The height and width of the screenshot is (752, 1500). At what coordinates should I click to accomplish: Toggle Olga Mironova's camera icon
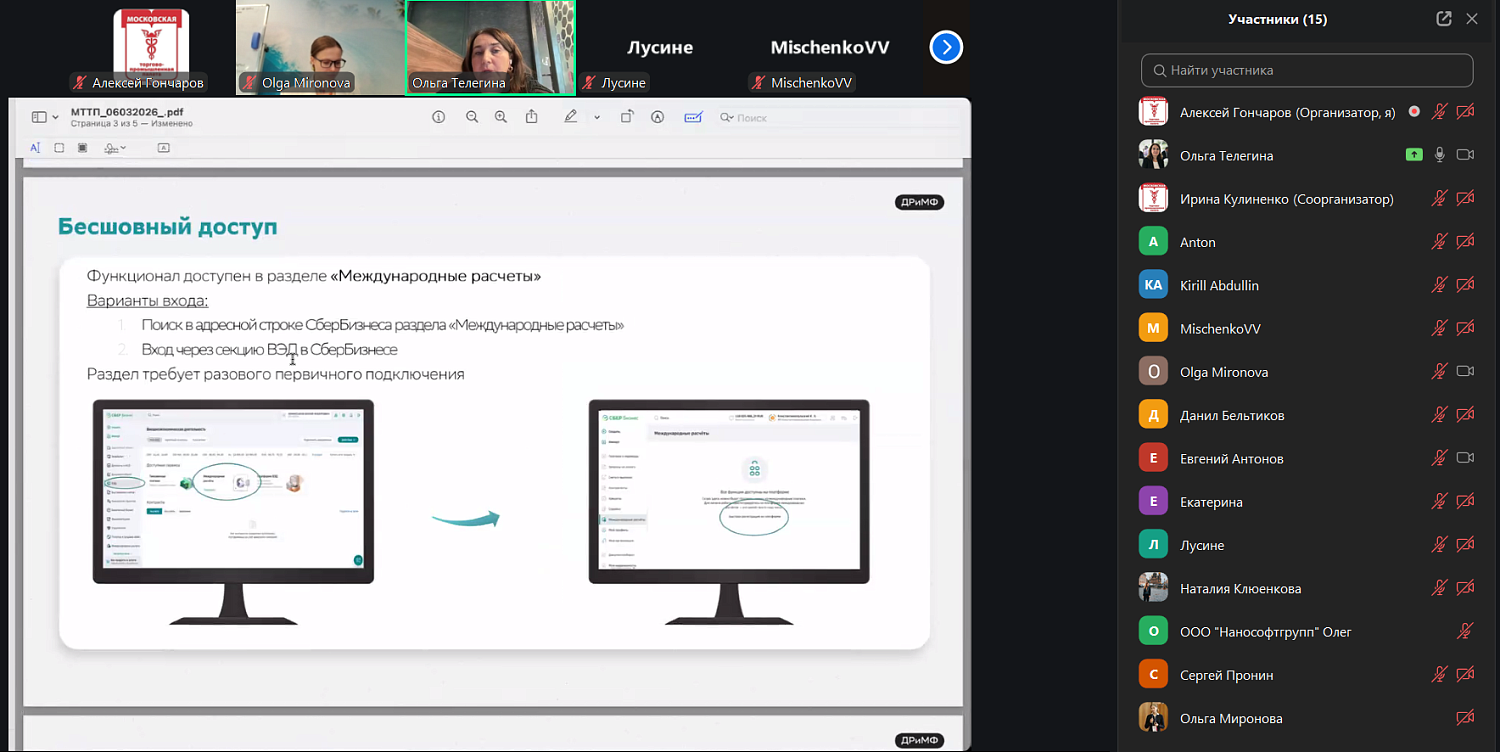pyautogui.click(x=1465, y=372)
